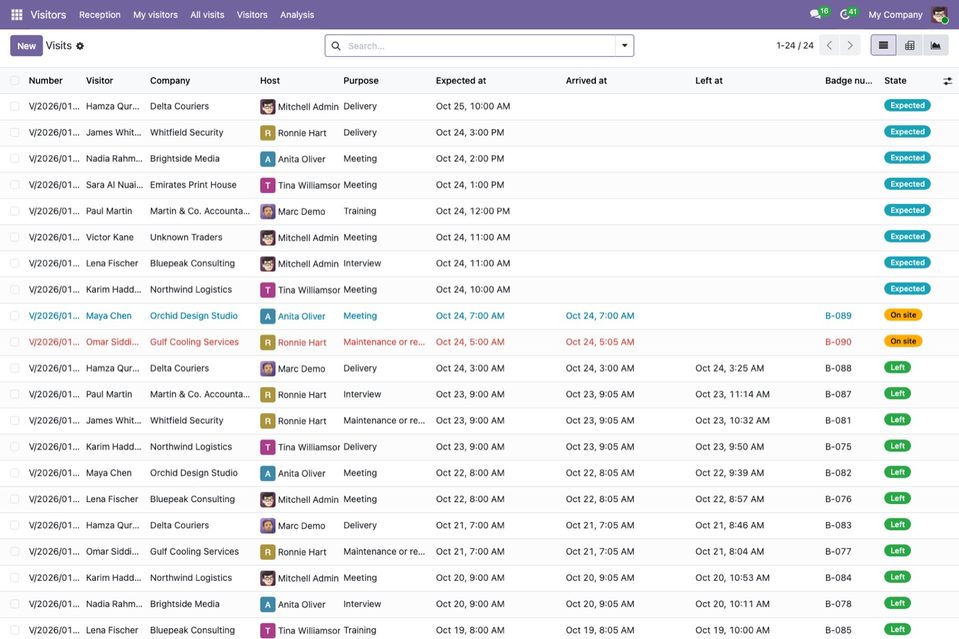
Task: Open the Analysis menu
Action: (297, 15)
